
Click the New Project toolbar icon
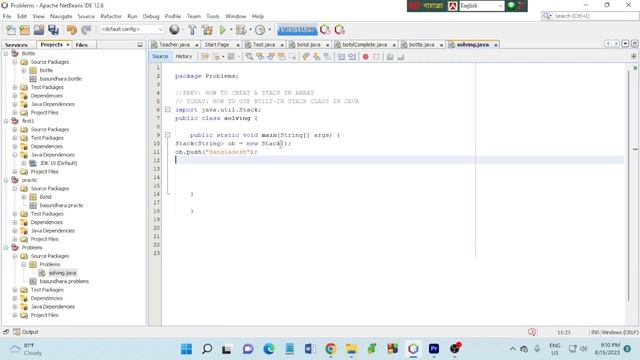pyautogui.click(x=24, y=30)
